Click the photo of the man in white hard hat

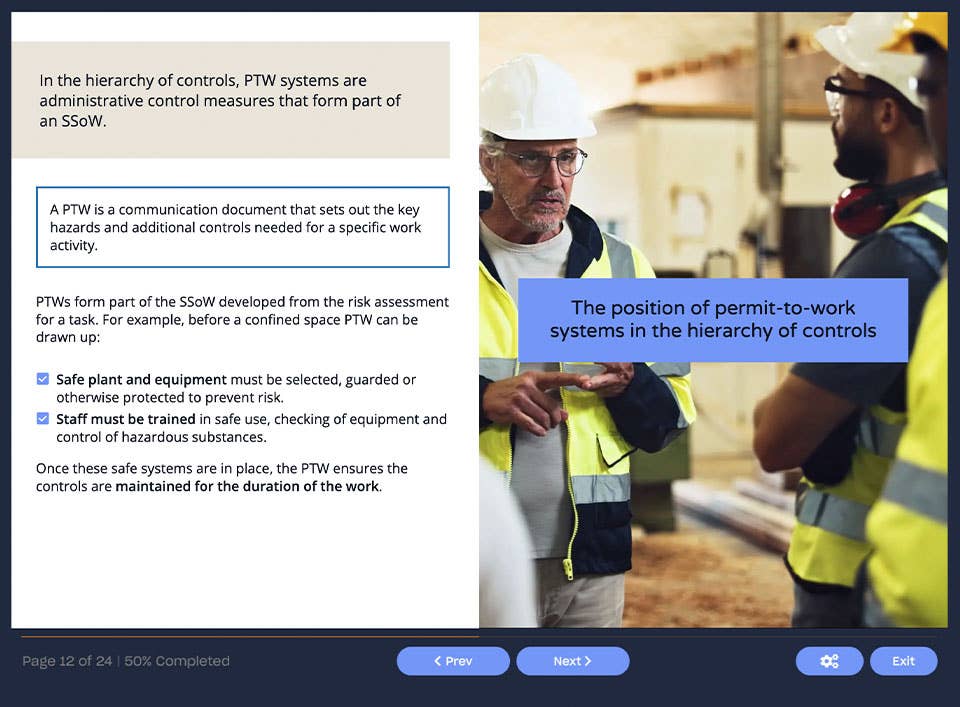[713, 320]
